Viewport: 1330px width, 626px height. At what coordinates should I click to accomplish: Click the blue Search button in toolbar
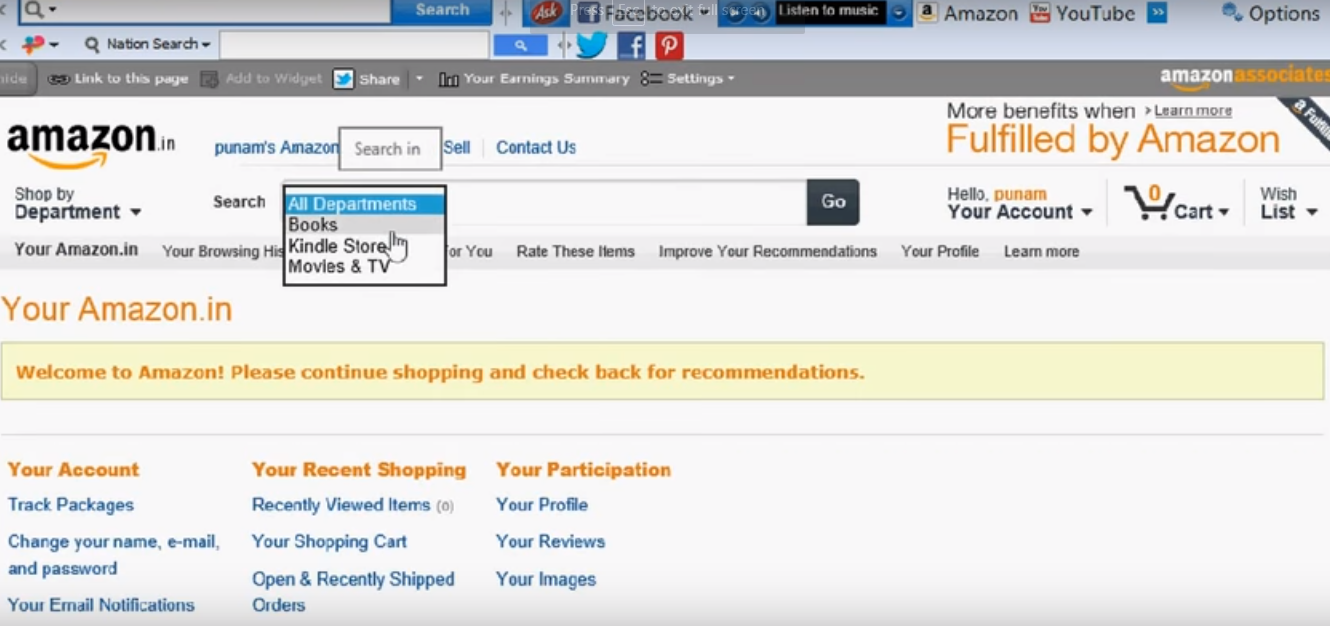tap(442, 10)
